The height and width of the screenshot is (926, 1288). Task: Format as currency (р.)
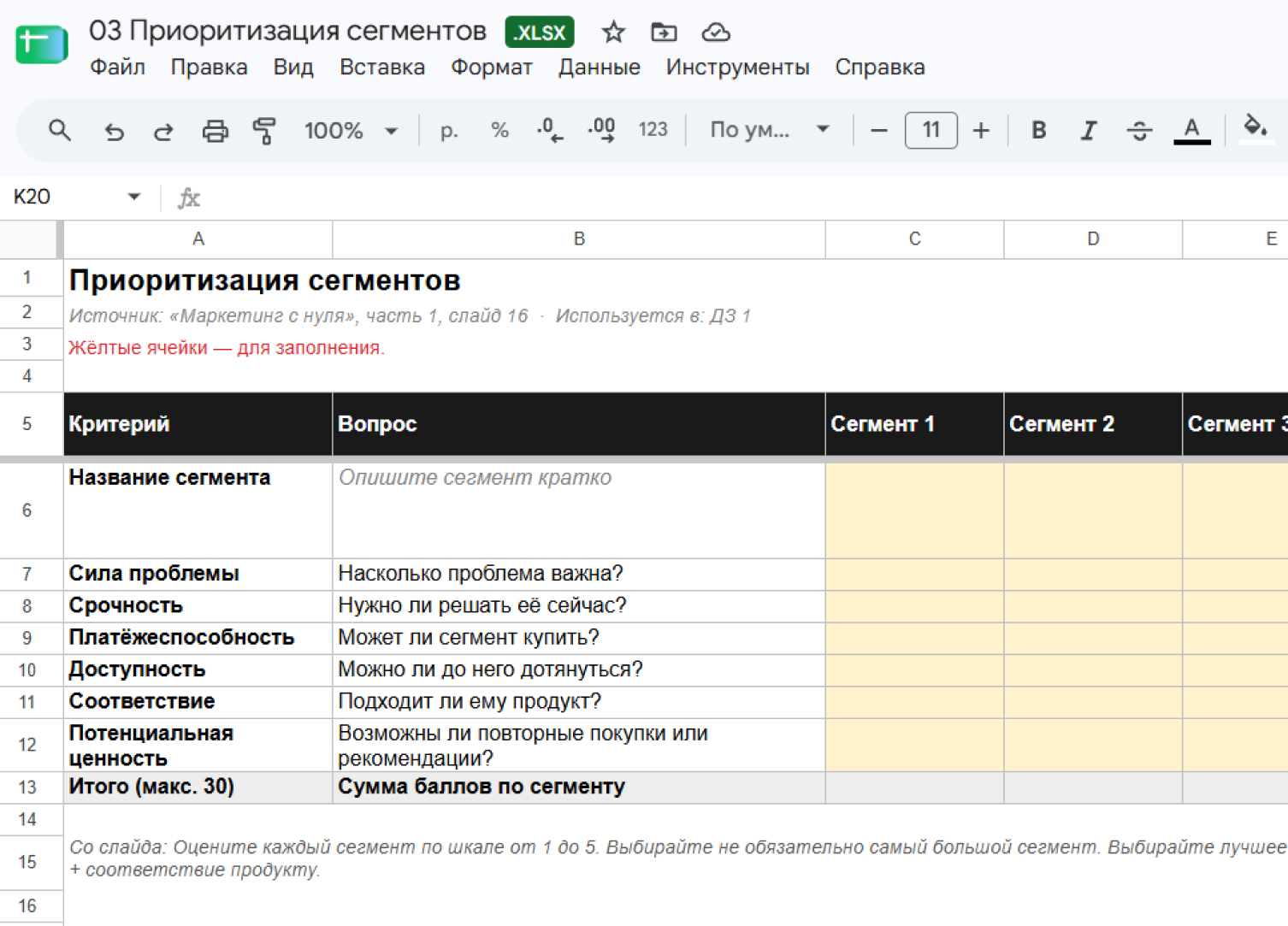[449, 131]
